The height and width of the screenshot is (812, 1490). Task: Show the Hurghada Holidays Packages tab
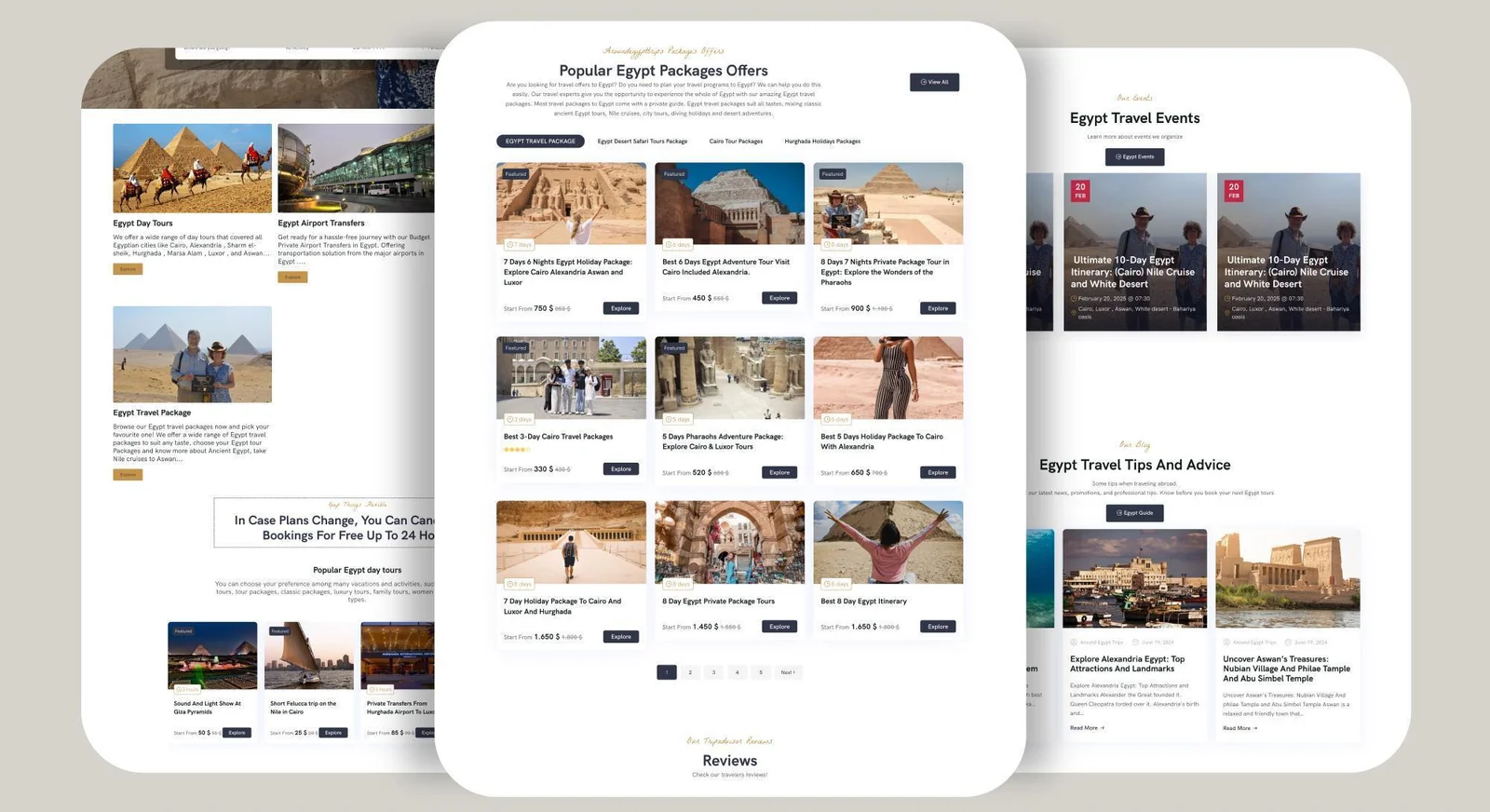click(x=822, y=142)
